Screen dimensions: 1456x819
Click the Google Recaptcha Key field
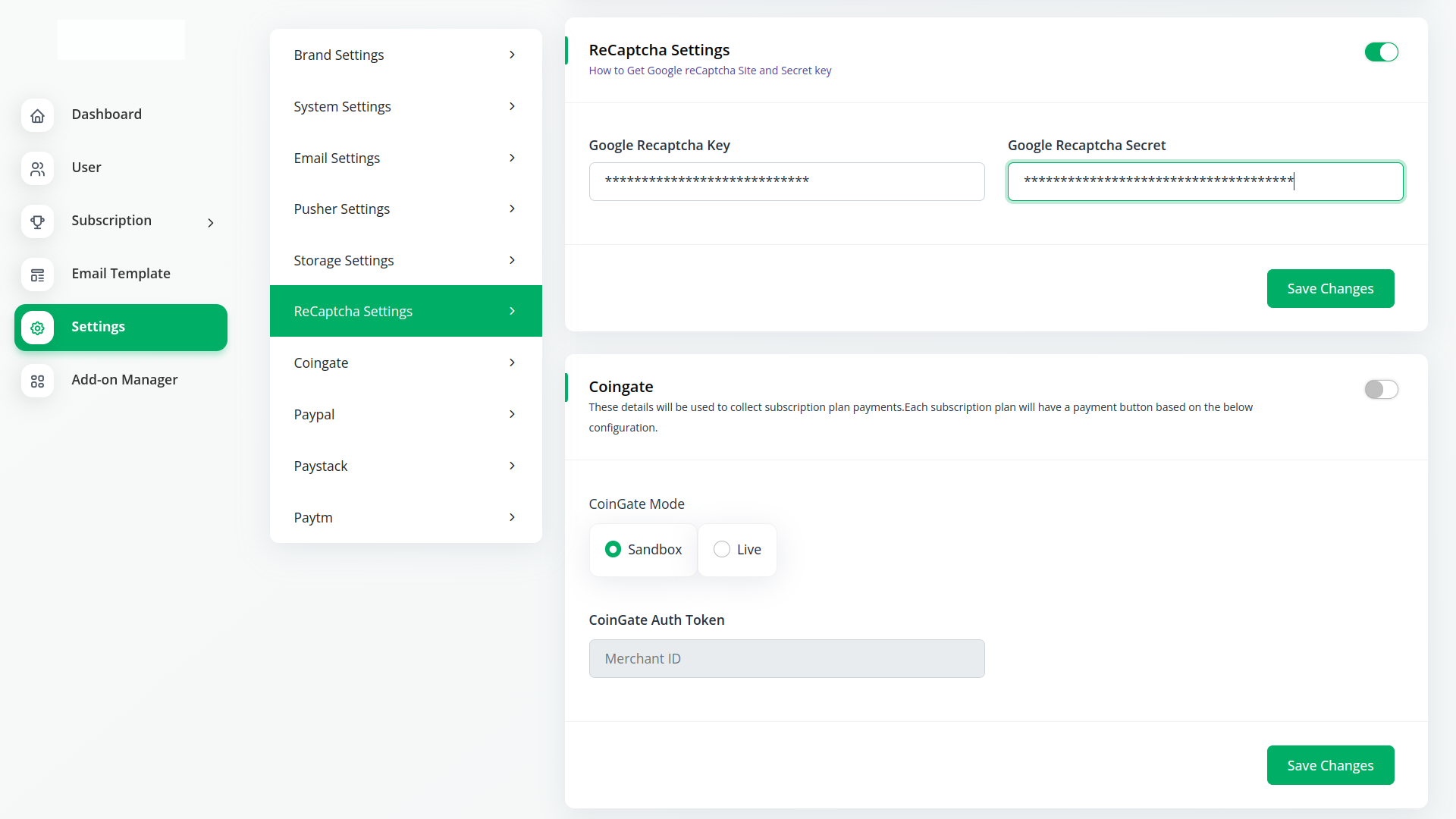coord(786,181)
